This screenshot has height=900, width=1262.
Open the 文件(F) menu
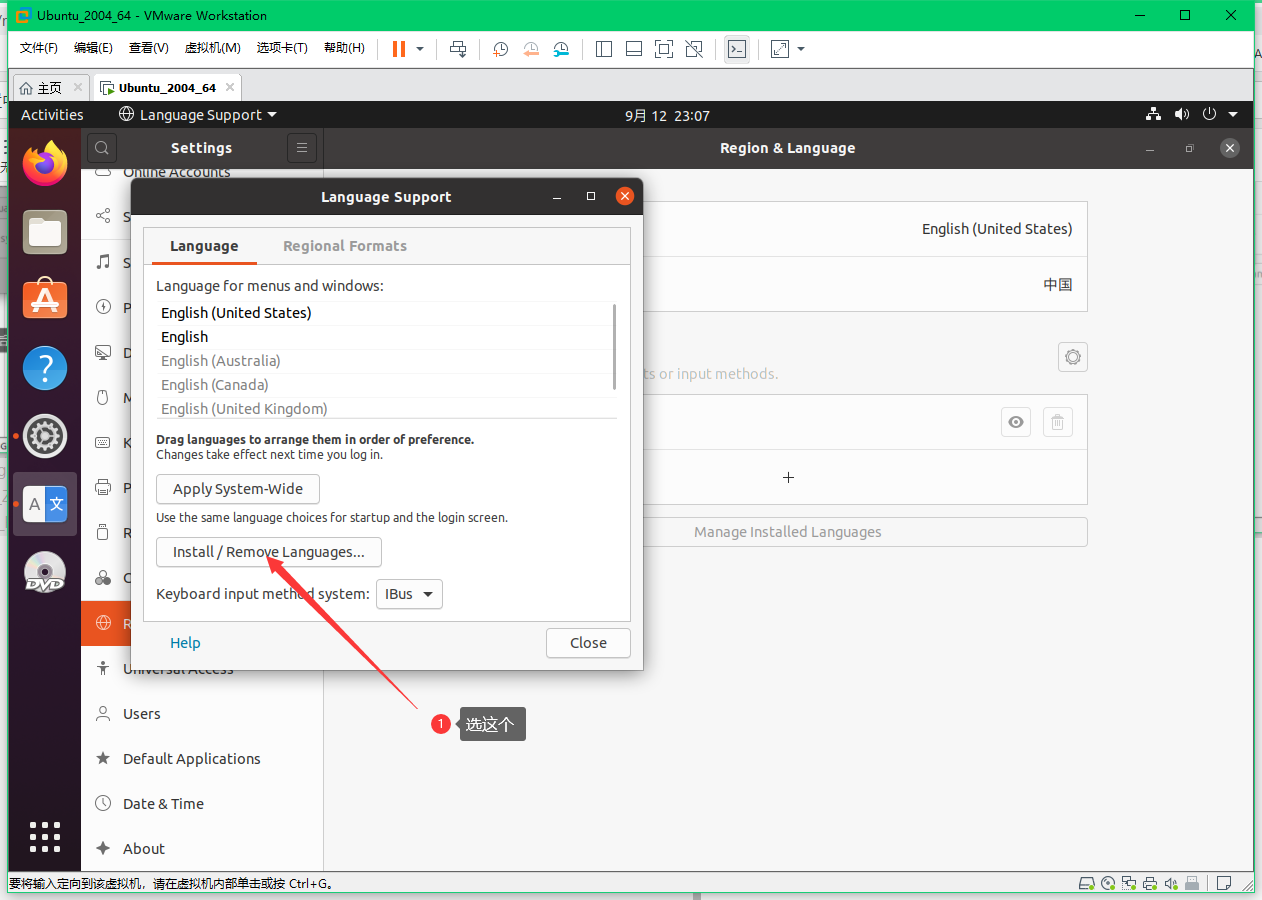coord(39,48)
